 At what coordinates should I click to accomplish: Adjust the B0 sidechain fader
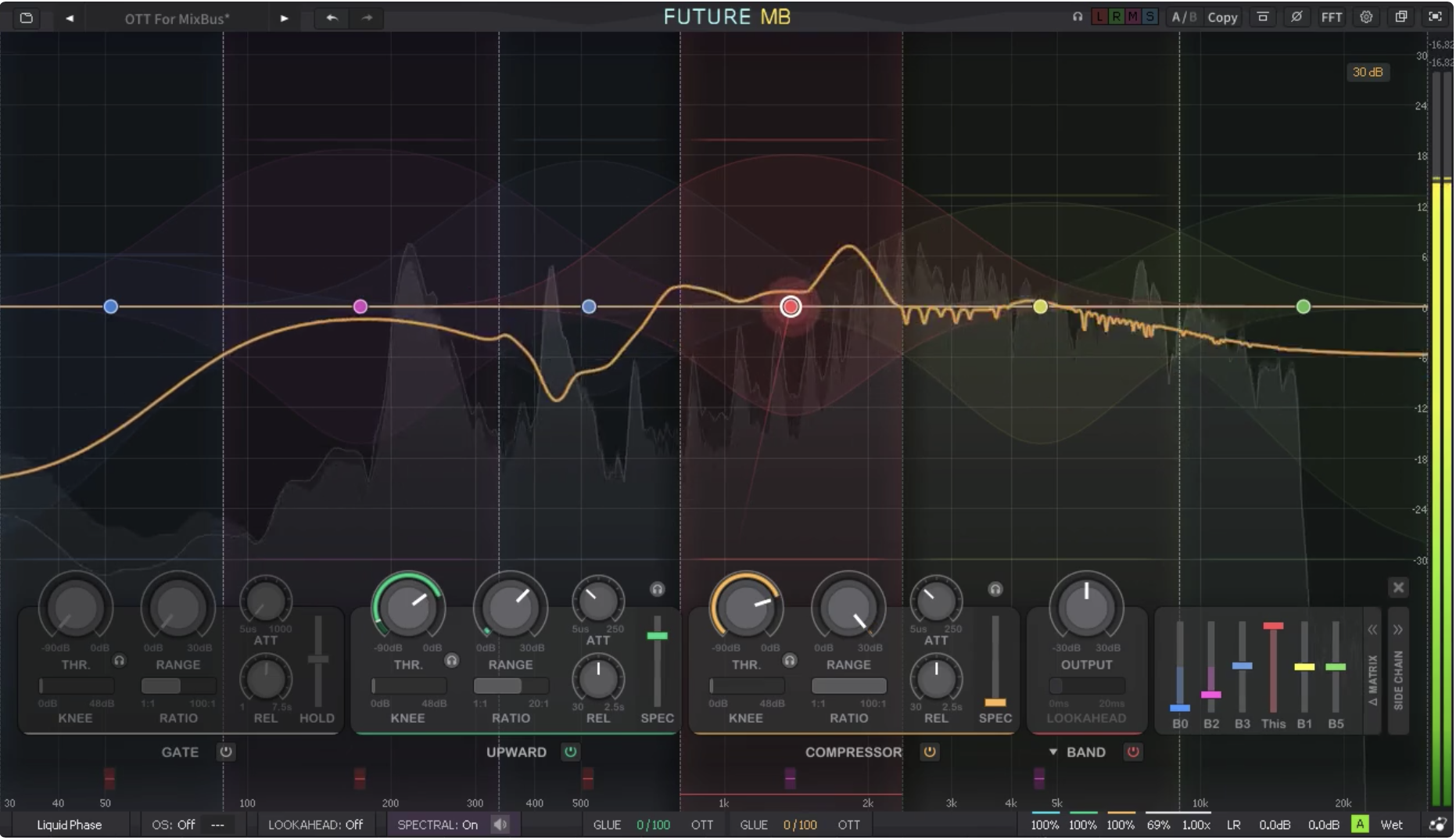click(1180, 666)
